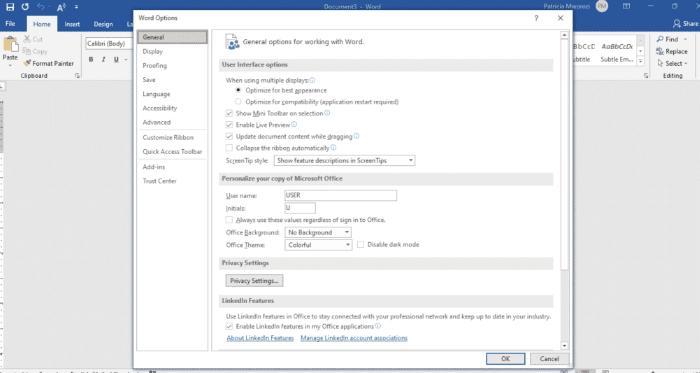This screenshot has height=373, width=700.
Task: Click info icon beside Enable LinkedIn features
Action: [378, 326]
